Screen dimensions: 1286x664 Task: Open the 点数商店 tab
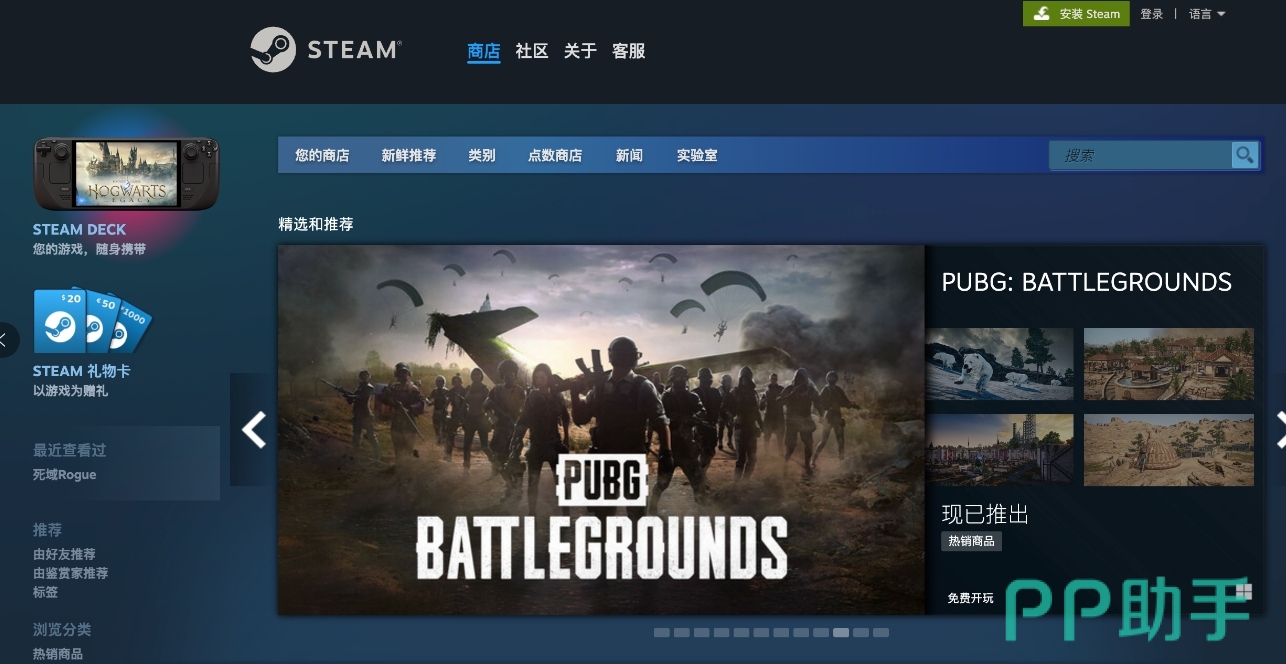coord(555,155)
